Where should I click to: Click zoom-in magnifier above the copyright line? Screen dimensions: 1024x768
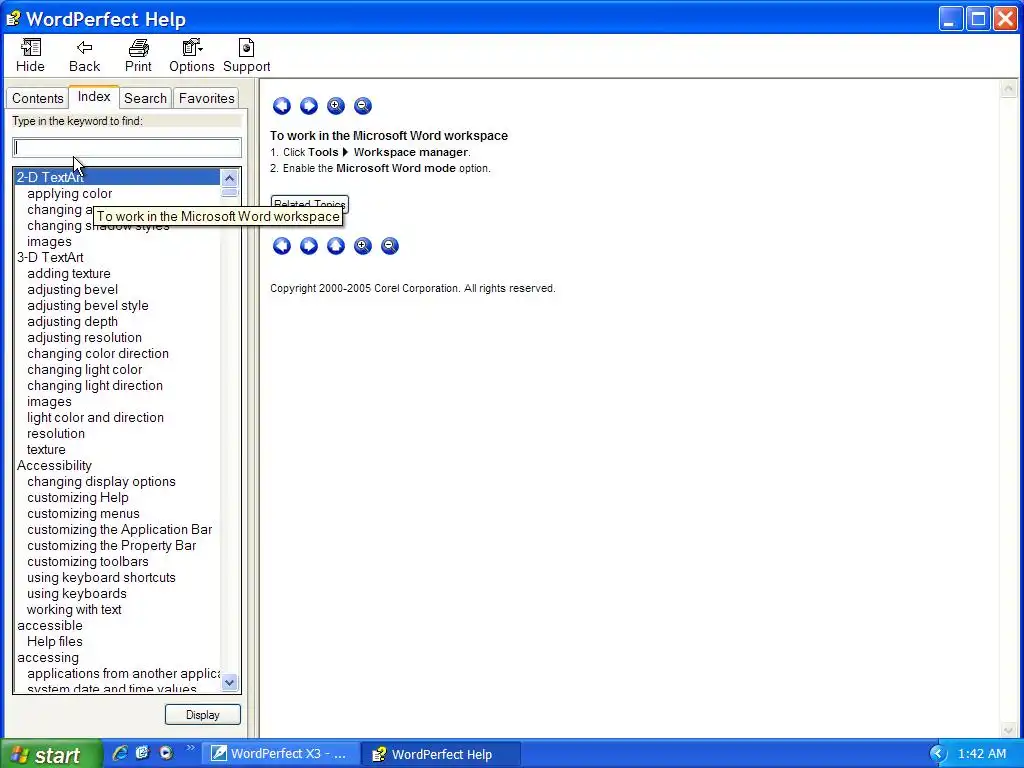pos(362,246)
